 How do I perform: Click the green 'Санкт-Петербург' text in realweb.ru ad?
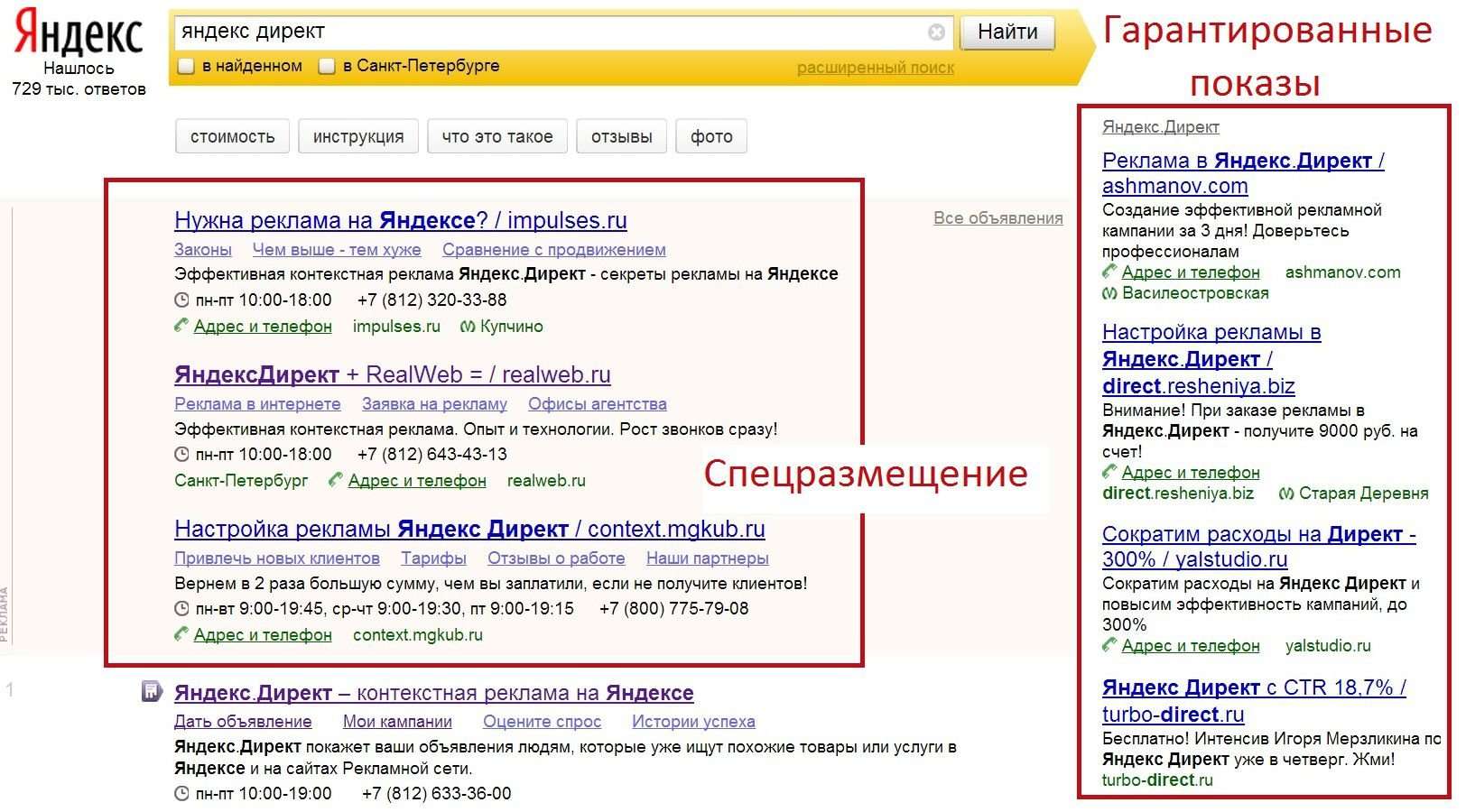(241, 481)
